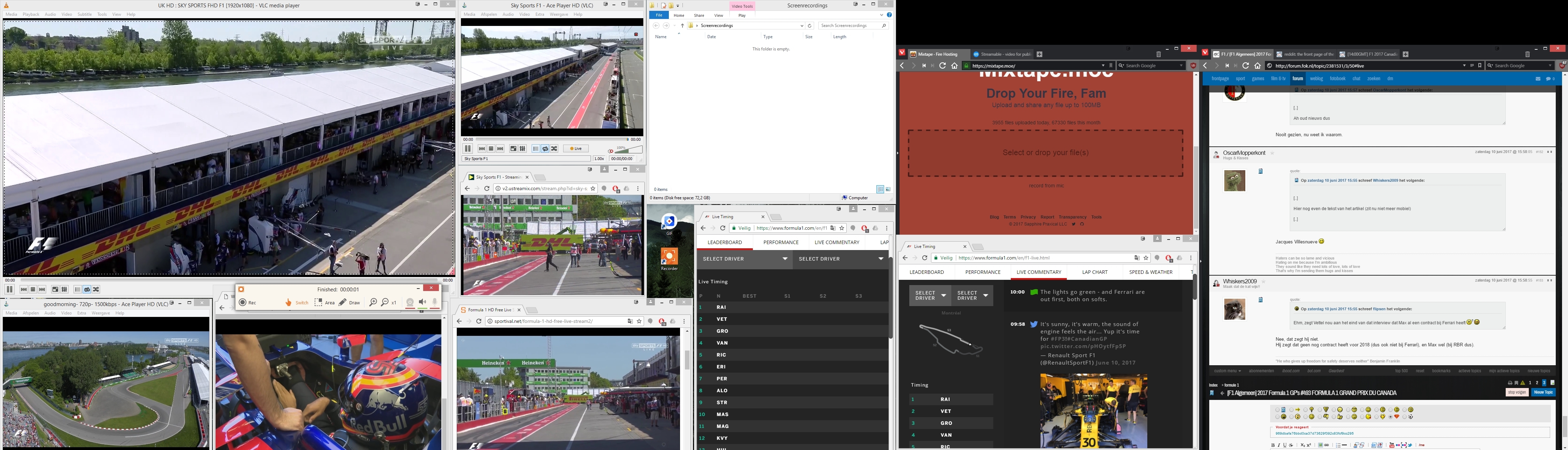The width and height of the screenshot is (1568, 450).
Task: Toggle webcam capture in the recorder
Action: coord(410,302)
